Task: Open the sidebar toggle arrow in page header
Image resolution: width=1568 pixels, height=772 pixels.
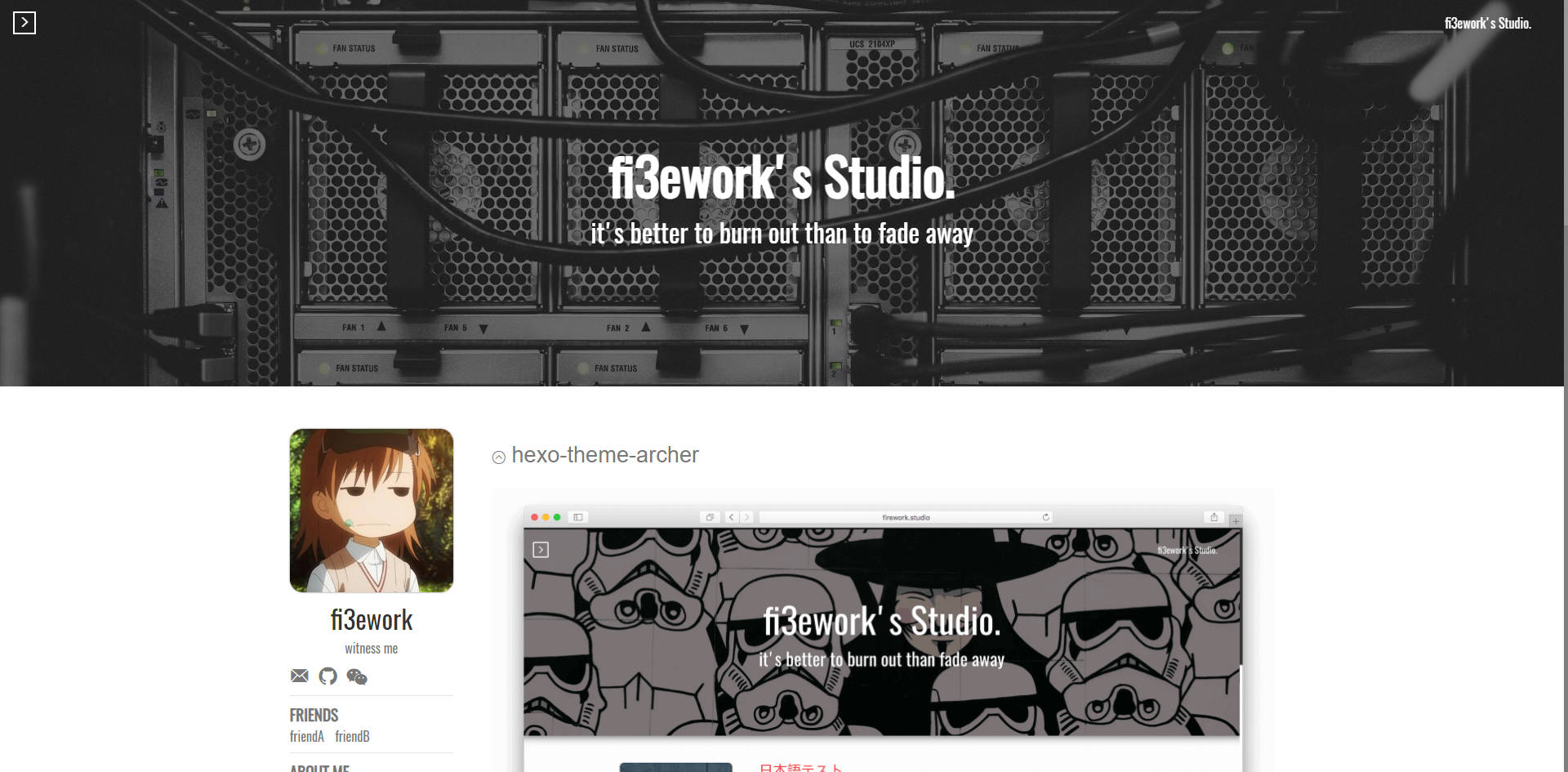Action: click(x=24, y=23)
